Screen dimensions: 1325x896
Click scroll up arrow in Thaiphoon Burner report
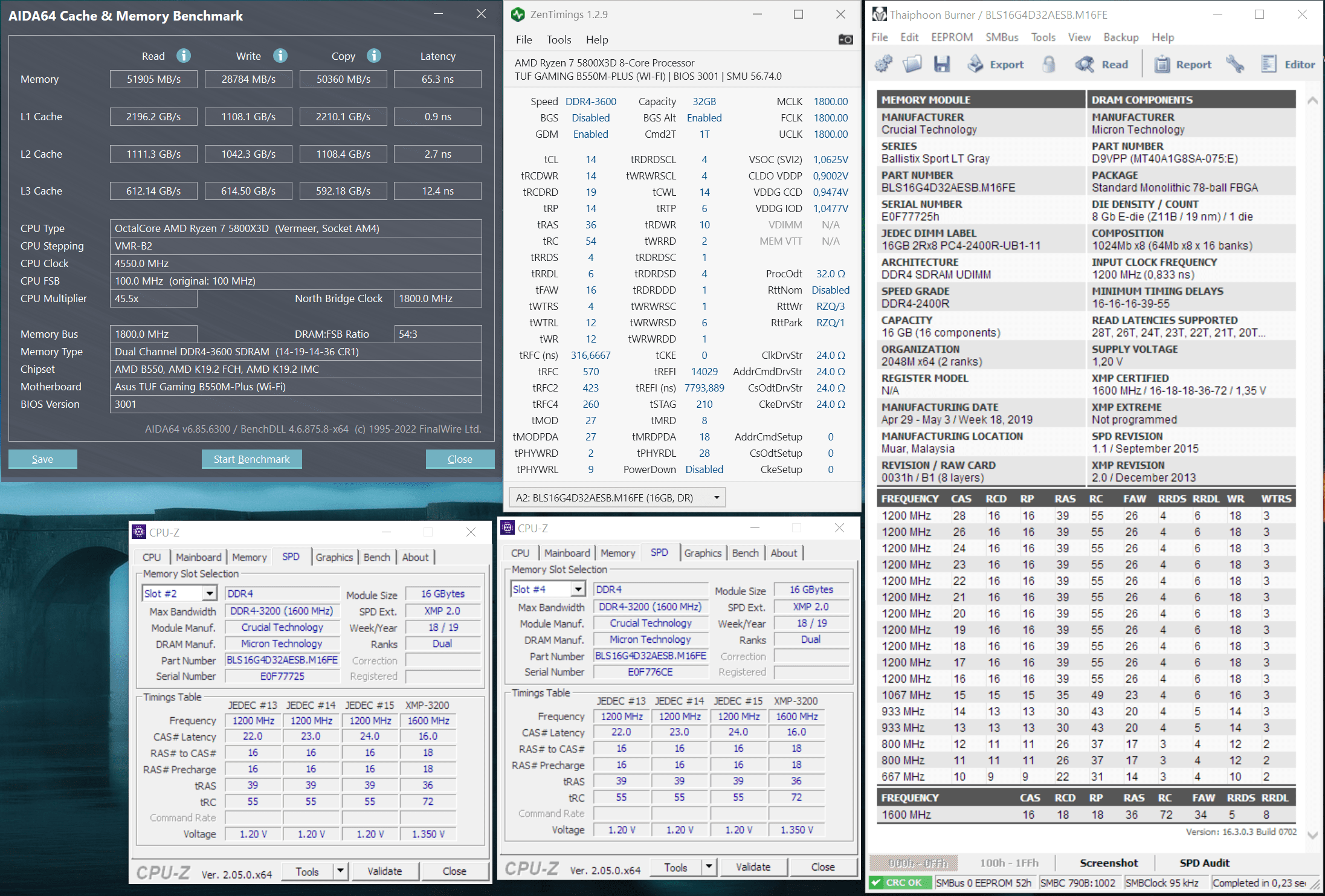pyautogui.click(x=1312, y=100)
